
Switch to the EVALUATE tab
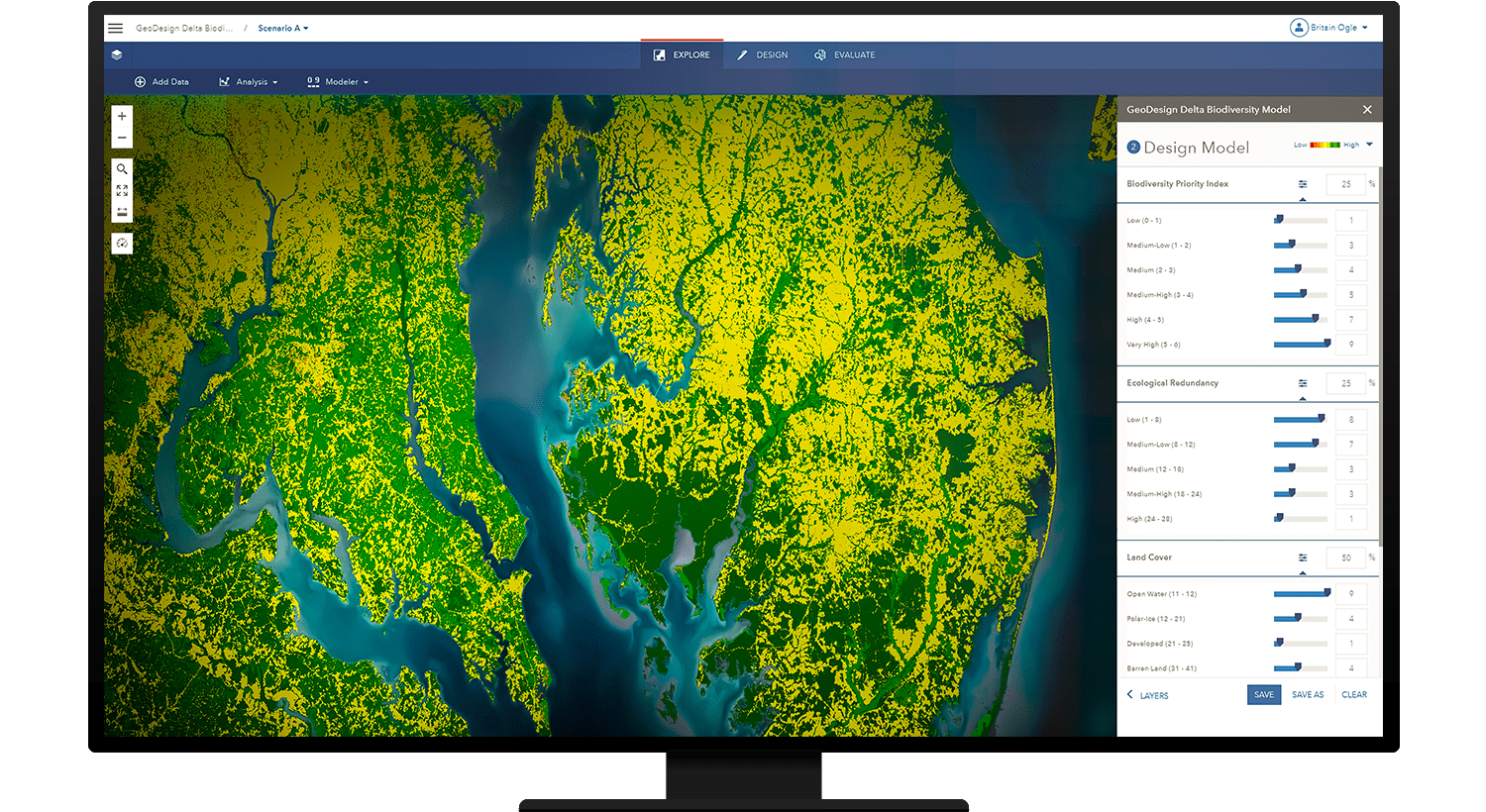coord(844,54)
